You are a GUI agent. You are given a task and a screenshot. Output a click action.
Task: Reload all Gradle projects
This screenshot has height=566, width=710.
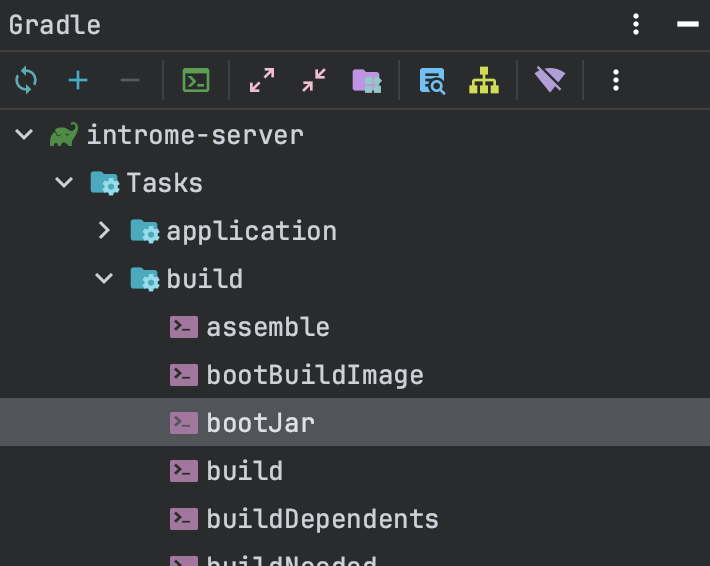[26, 81]
